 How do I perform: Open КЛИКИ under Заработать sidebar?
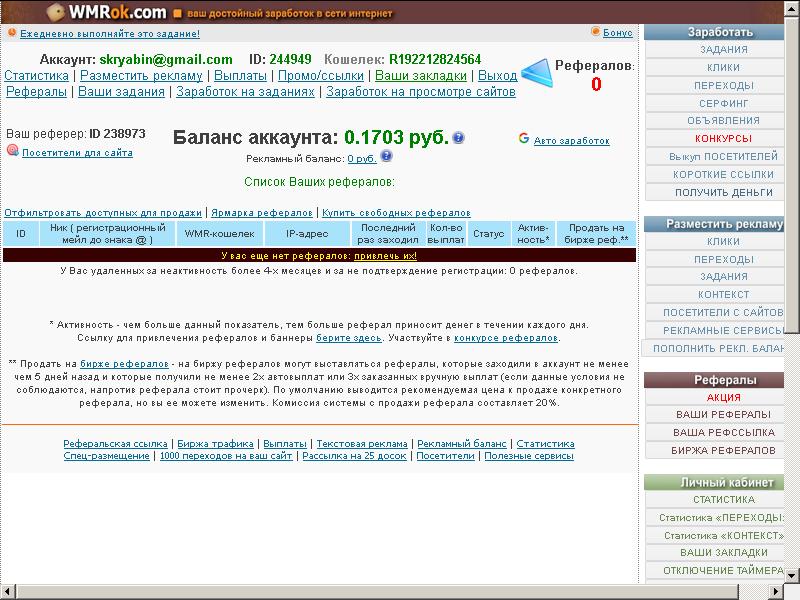click(x=715, y=67)
